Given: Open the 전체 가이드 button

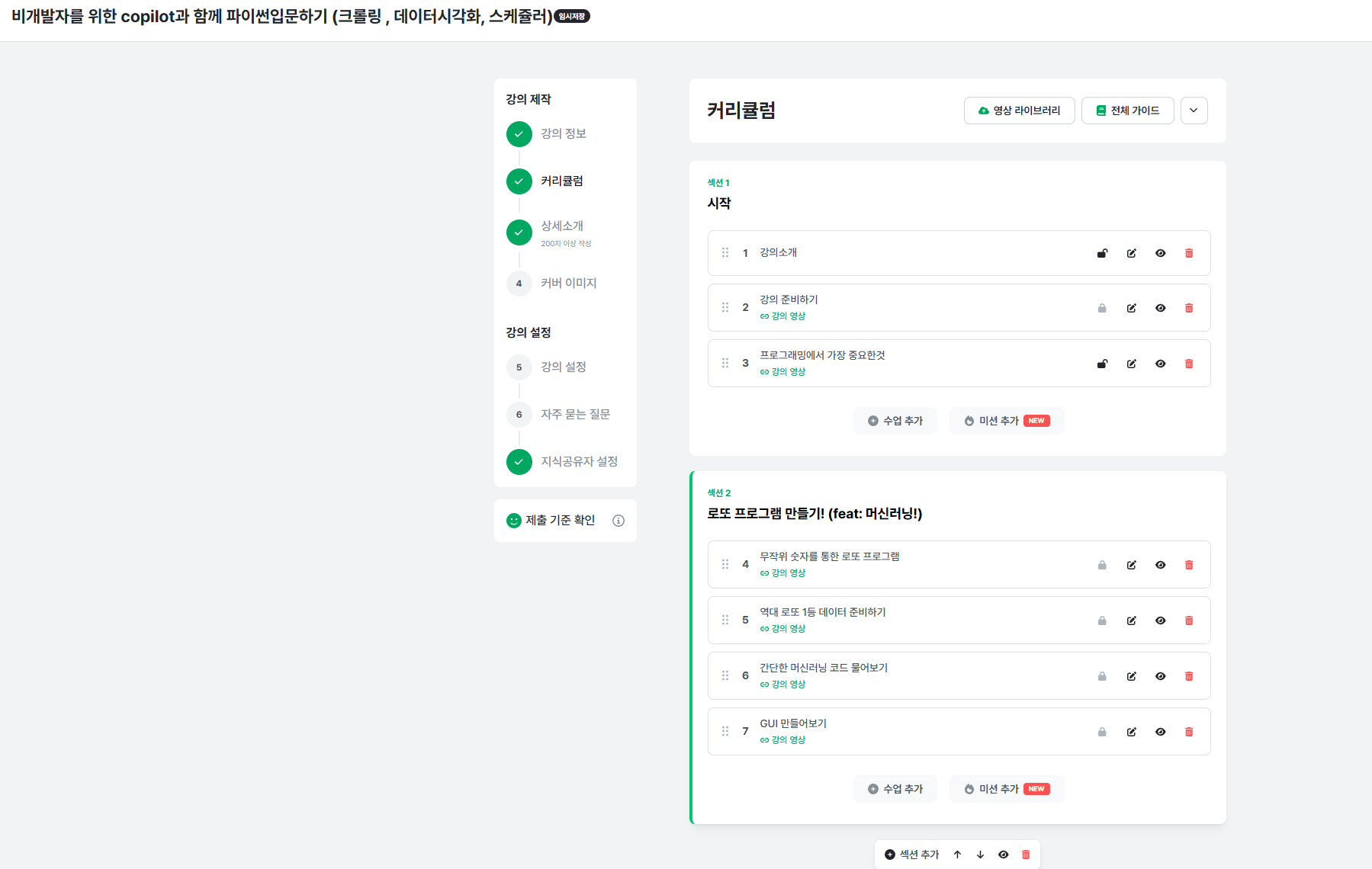Looking at the screenshot, I should coord(1127,111).
